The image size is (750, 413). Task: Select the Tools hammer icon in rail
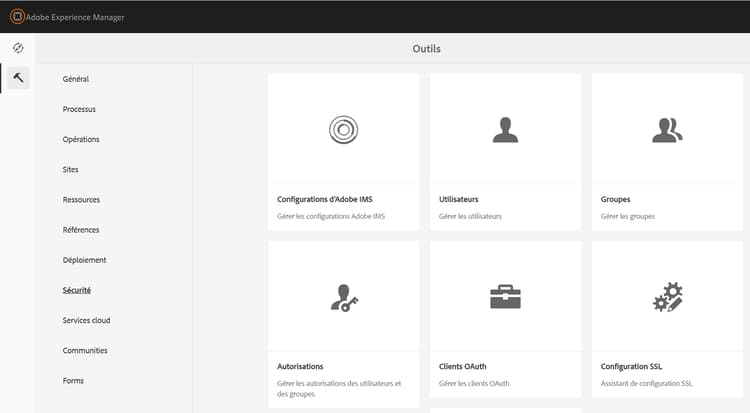pos(18,78)
